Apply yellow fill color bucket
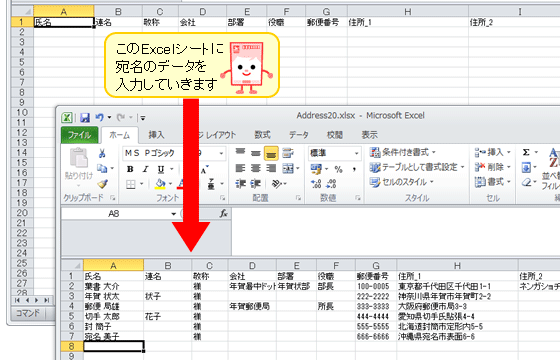 pyautogui.click(x=160, y=184)
